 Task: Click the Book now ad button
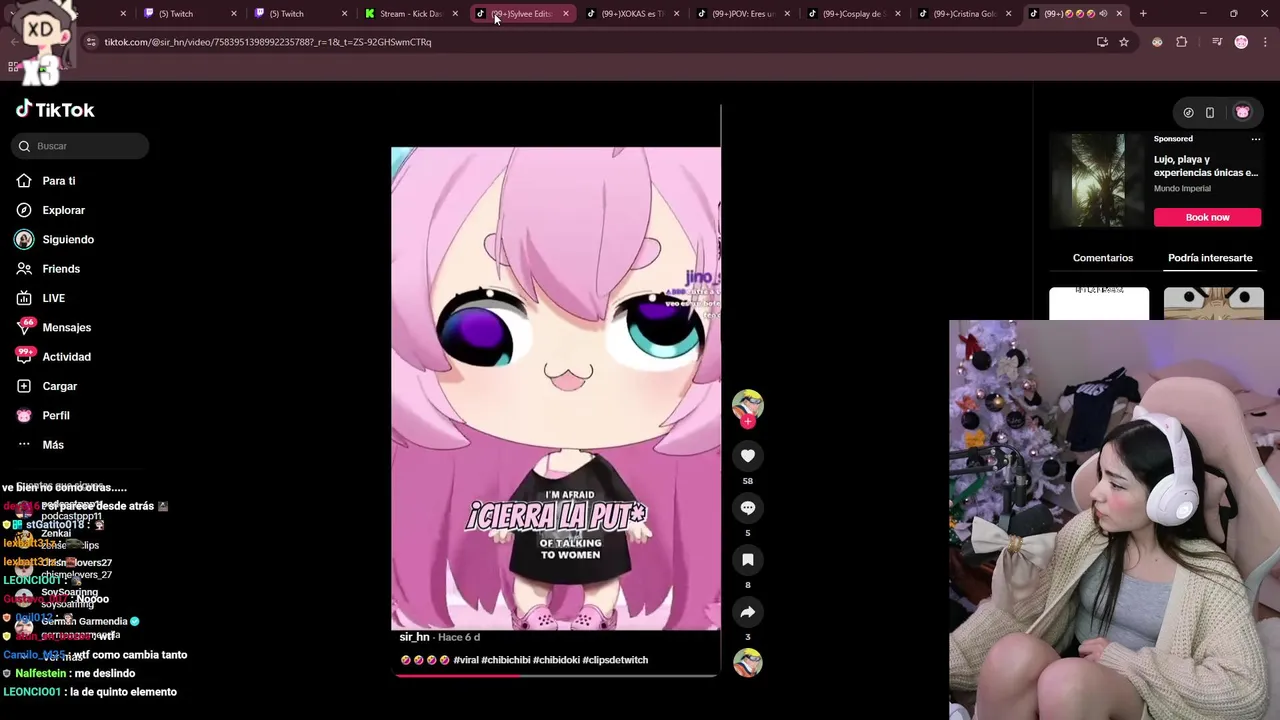coord(1207,217)
